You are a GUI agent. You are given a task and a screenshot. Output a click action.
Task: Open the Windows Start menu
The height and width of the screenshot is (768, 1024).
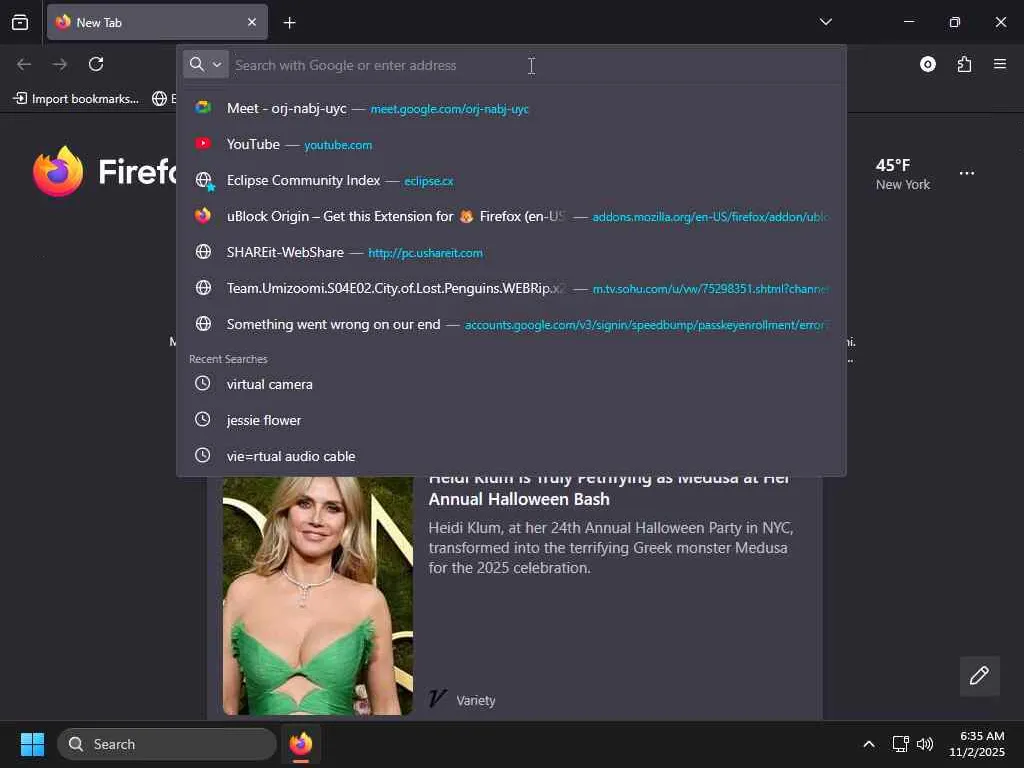(32, 744)
